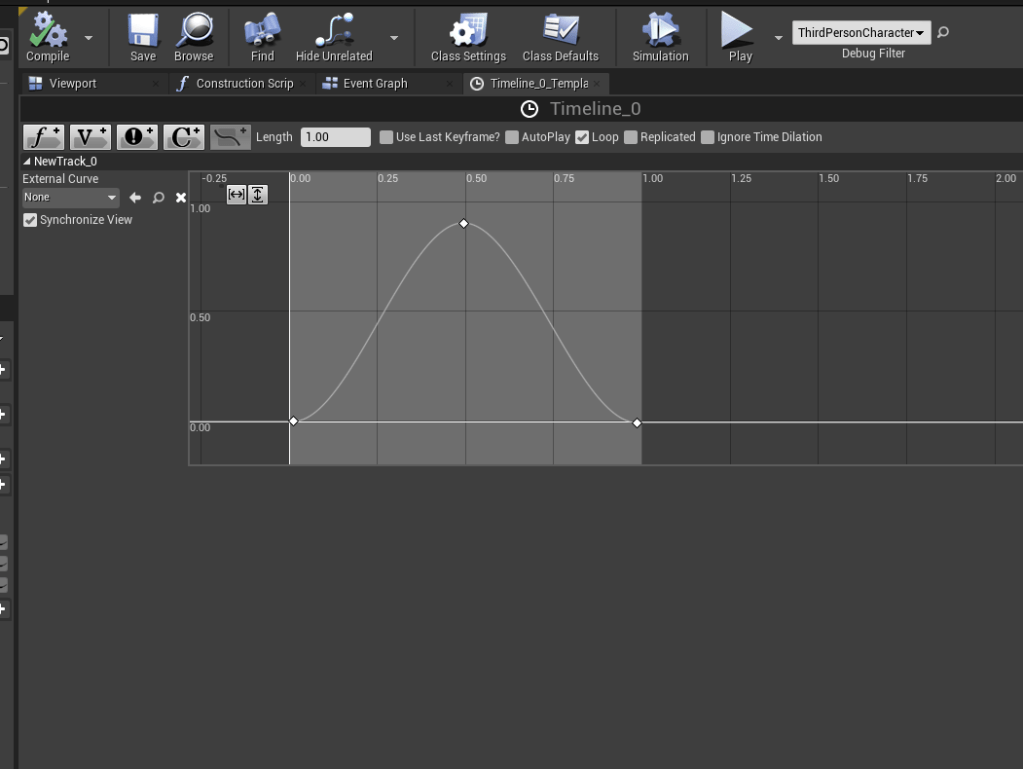
Task: Click the Compile blueprint icon
Action: tap(47, 32)
